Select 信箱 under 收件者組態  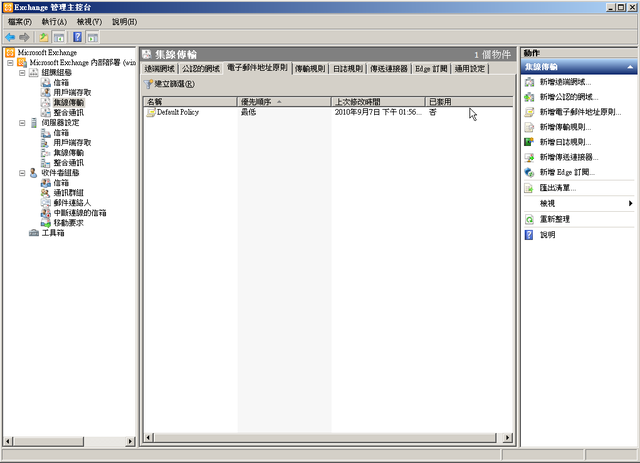(61, 183)
